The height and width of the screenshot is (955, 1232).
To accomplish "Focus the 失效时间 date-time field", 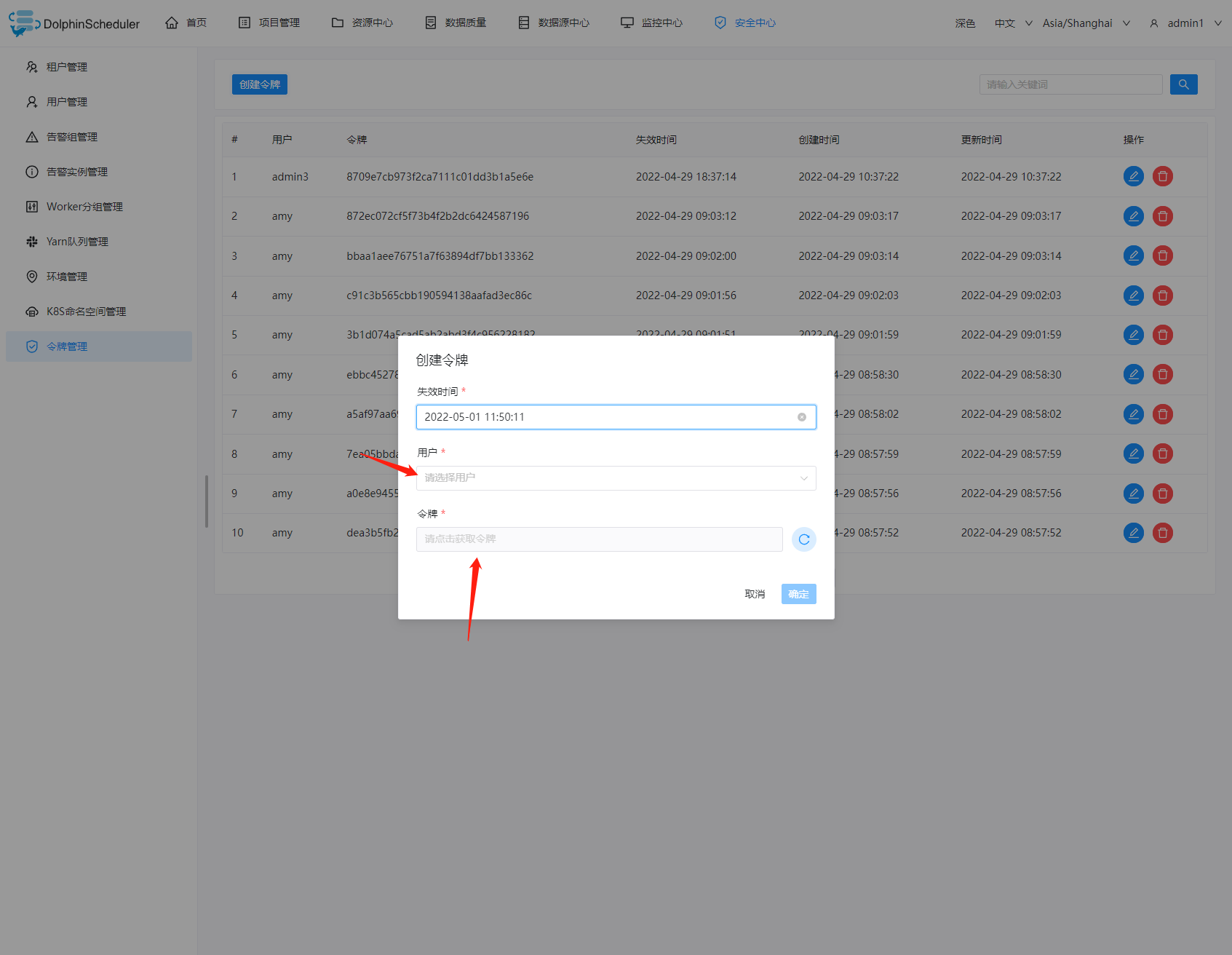I will click(616, 417).
